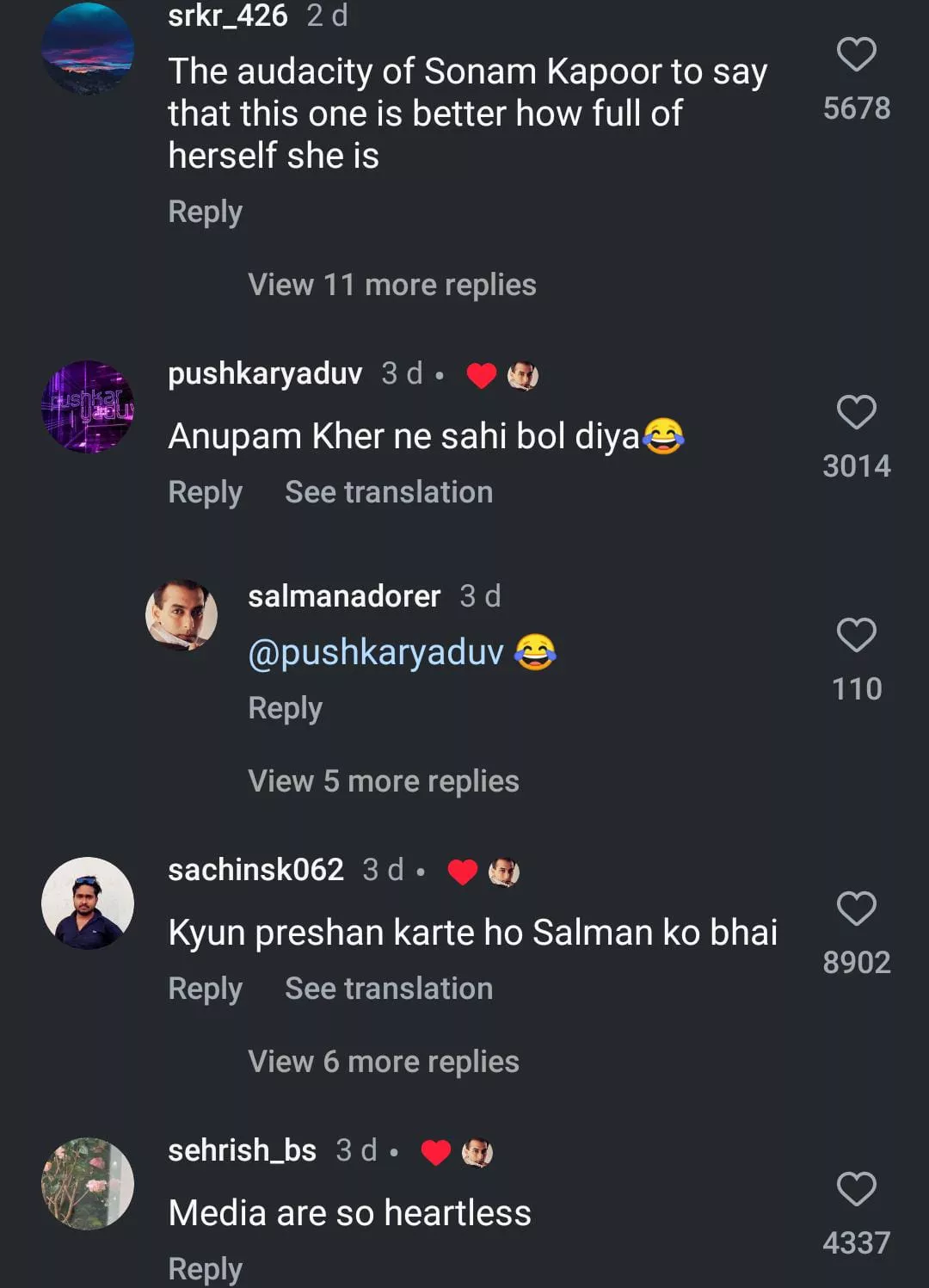This screenshot has height=1288, width=929.
Task: Open salmanadorer's profile avatar
Action: pyautogui.click(x=181, y=614)
